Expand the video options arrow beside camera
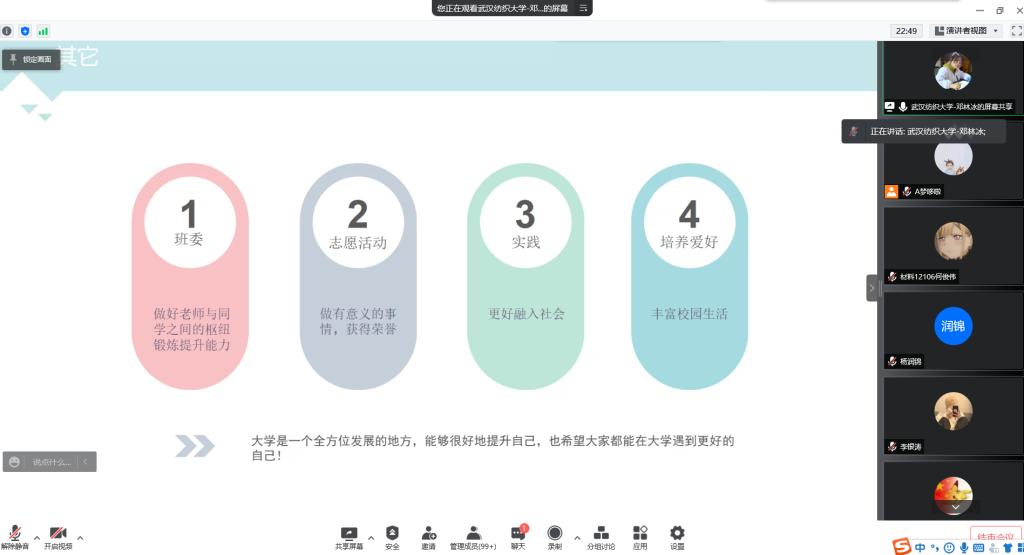1024x555 pixels. coord(80,537)
